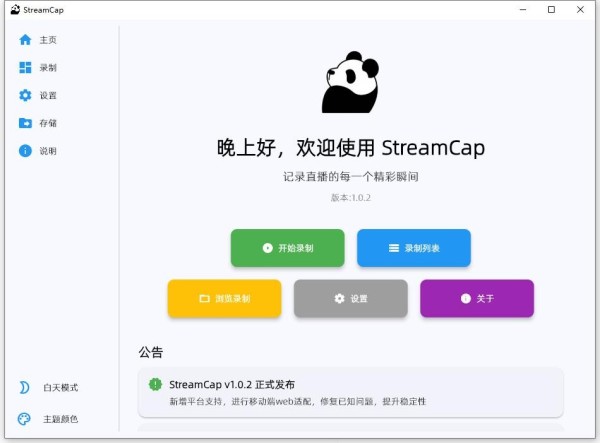Click the gray 设置 button
The image size is (600, 443).
351,298
